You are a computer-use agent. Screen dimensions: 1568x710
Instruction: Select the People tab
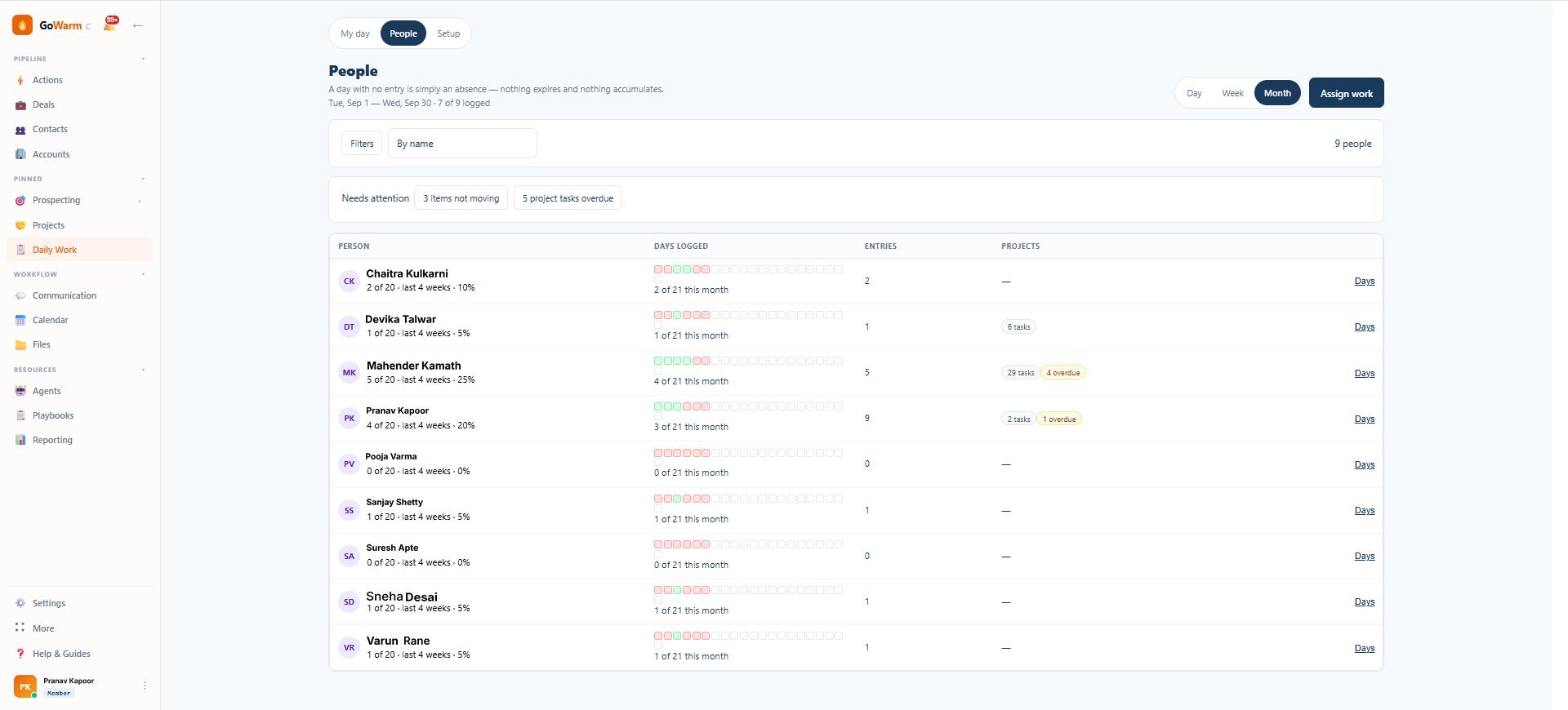pyautogui.click(x=403, y=33)
